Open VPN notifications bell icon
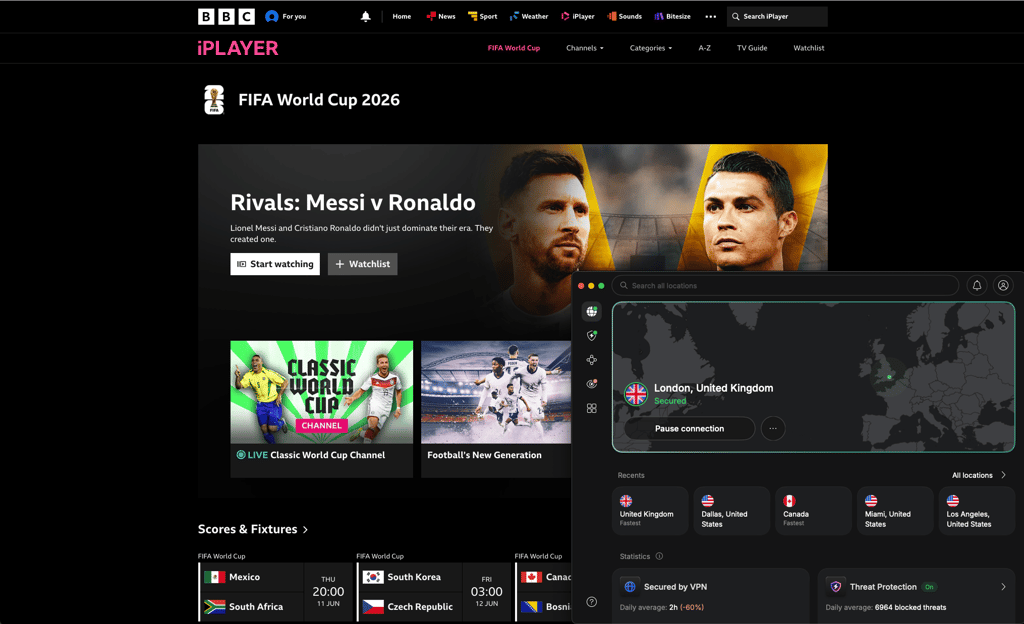The image size is (1024, 624). [x=977, y=285]
